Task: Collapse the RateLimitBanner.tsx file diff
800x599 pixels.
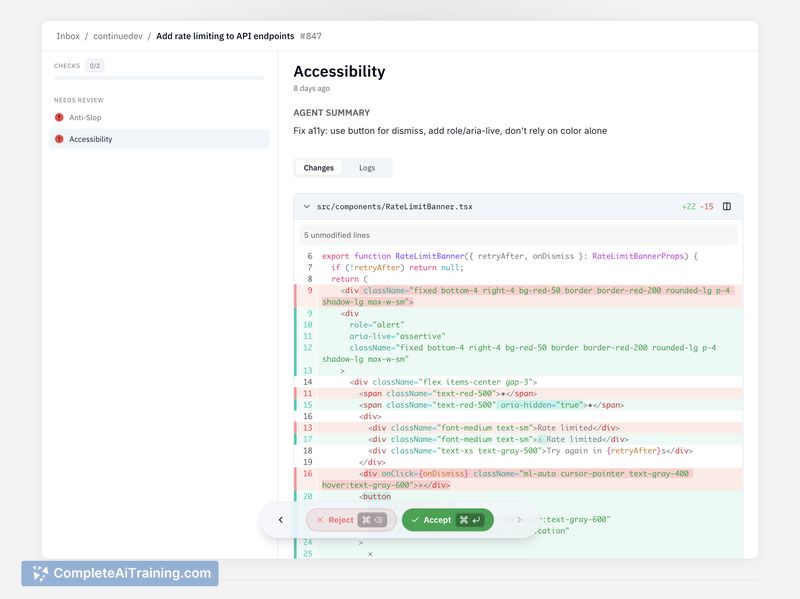Action: tap(306, 207)
